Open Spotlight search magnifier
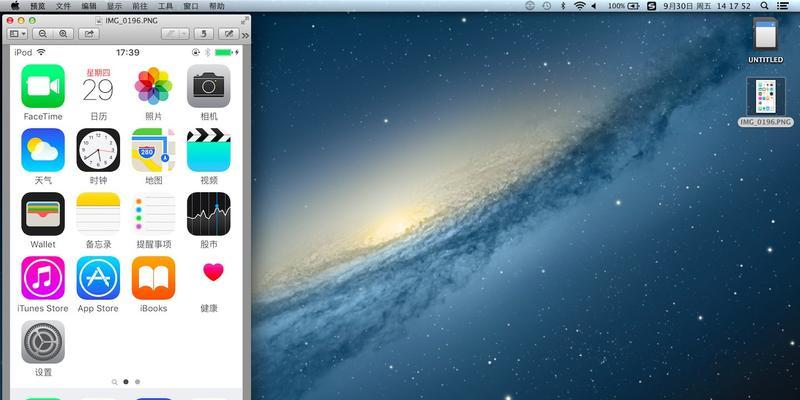 [x=764, y=6]
